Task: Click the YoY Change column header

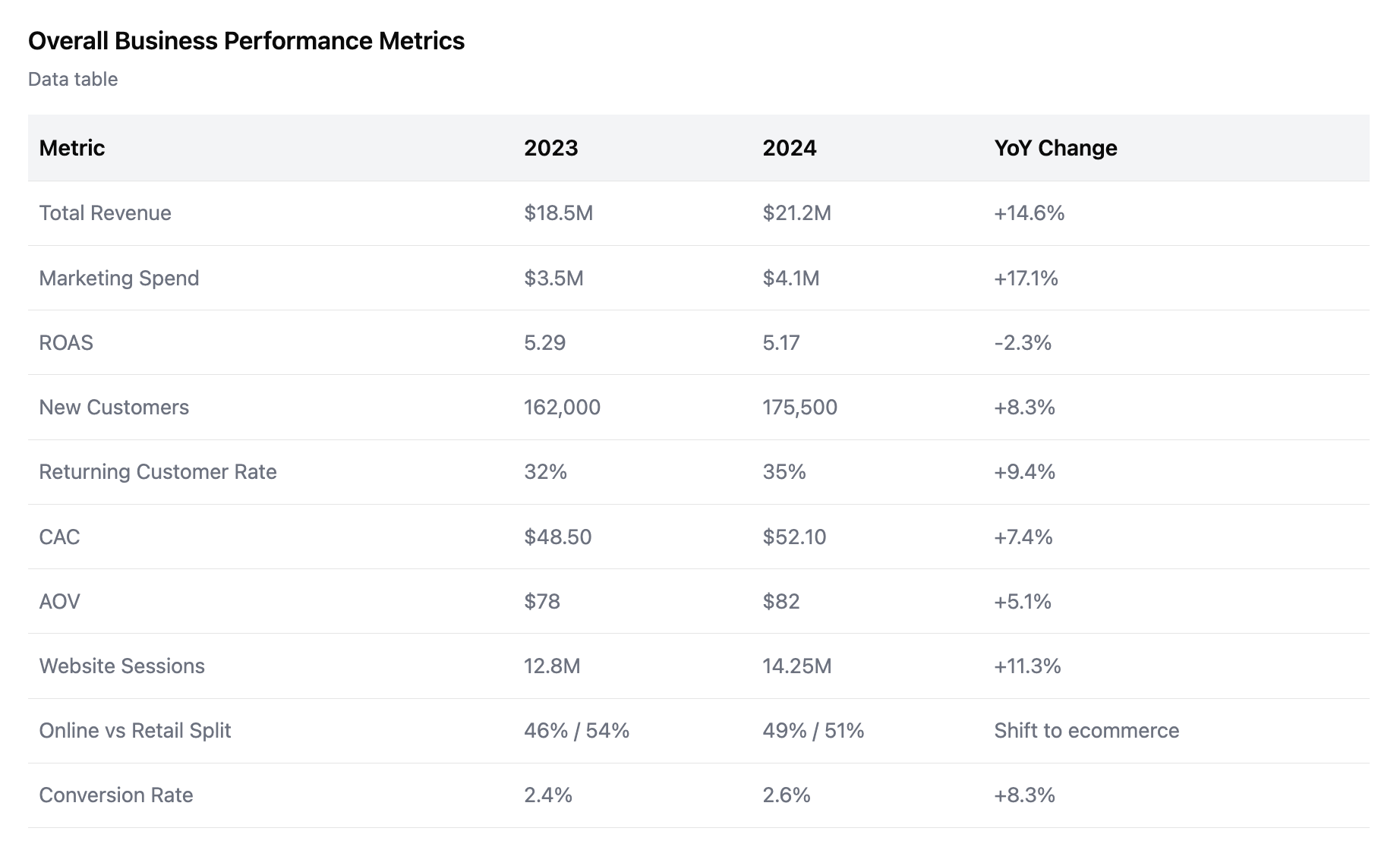Action: [x=1055, y=148]
